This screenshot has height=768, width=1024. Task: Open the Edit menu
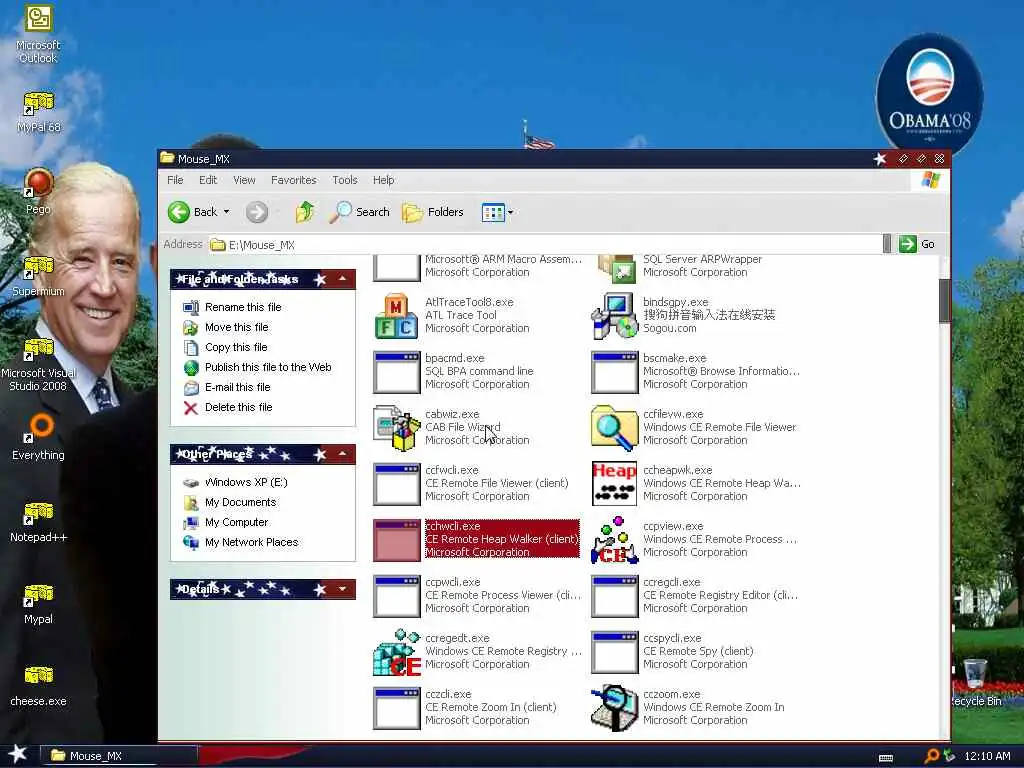point(208,180)
